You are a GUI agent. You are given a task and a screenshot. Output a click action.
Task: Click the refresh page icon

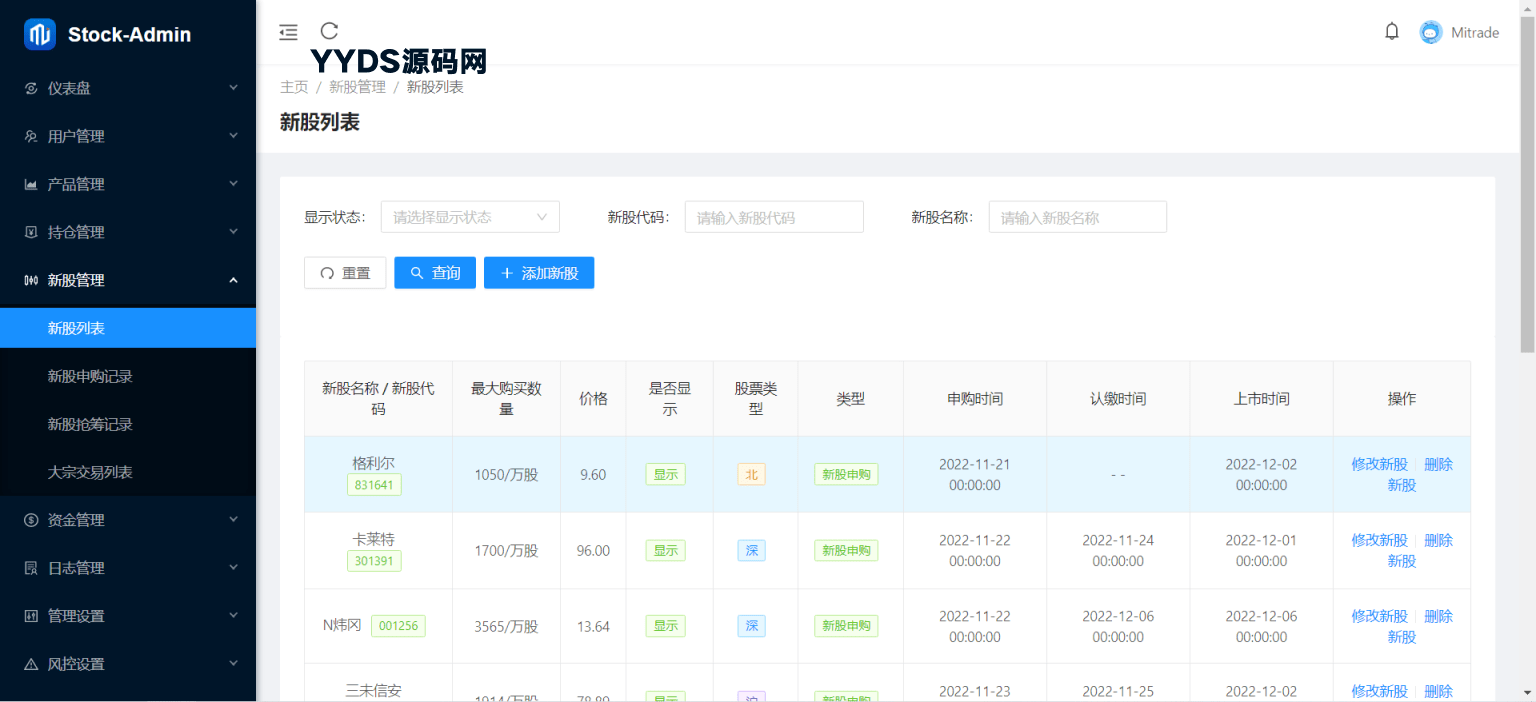(x=329, y=32)
